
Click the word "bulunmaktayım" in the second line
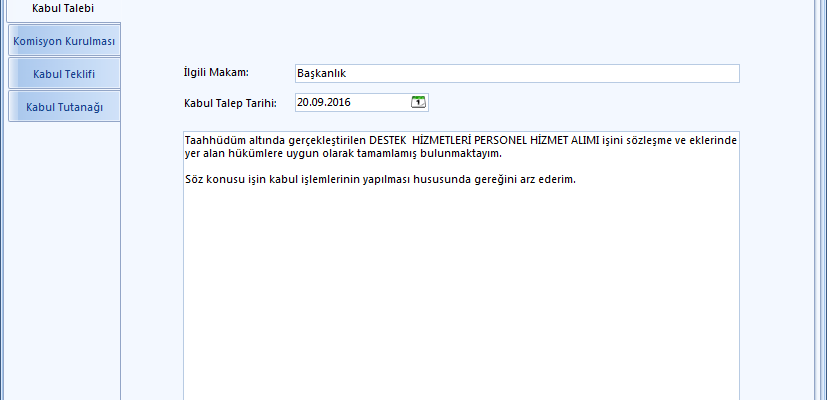point(458,154)
